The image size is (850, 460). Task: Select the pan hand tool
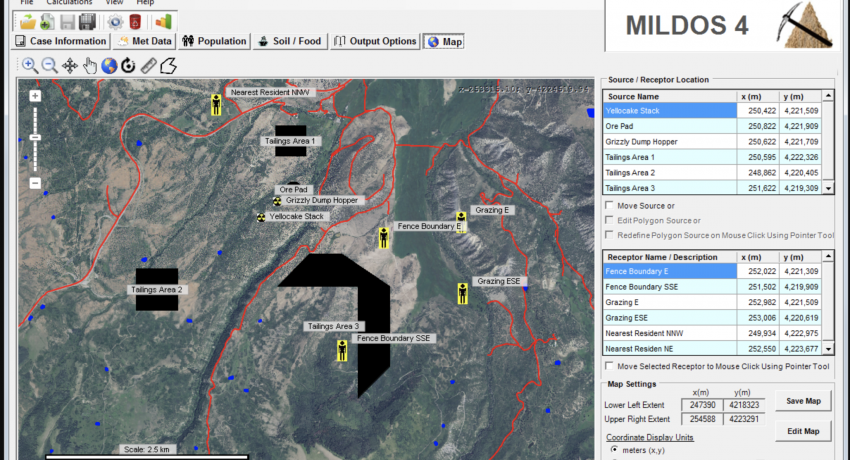[x=90, y=65]
